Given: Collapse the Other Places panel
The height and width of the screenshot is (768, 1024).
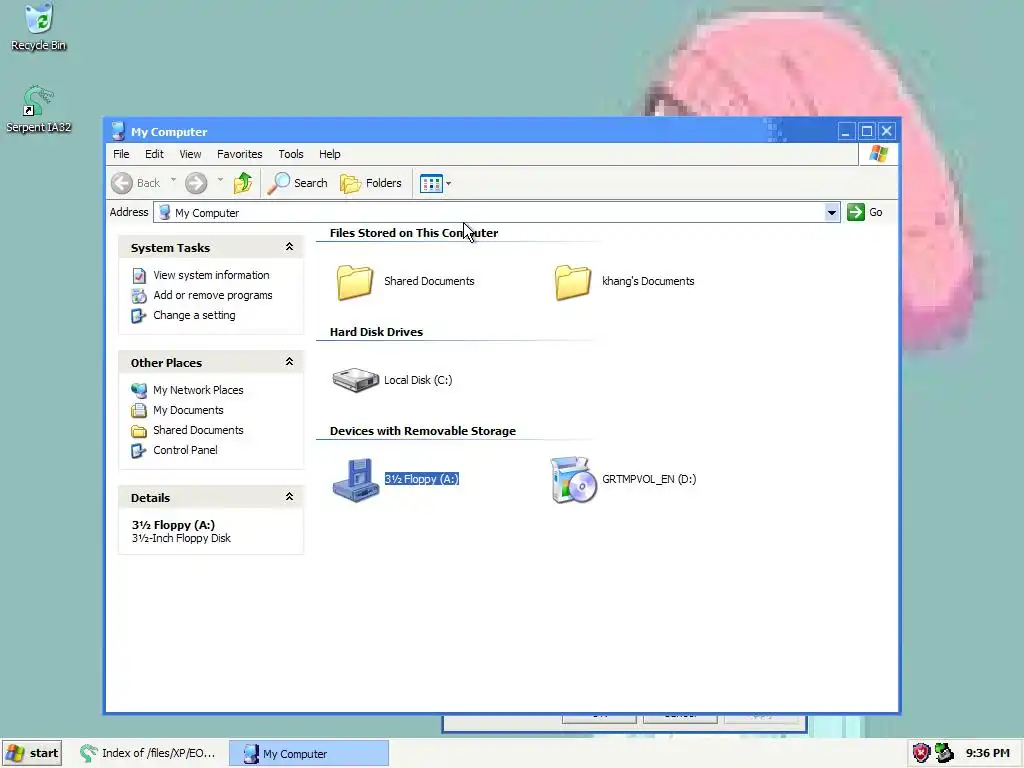Looking at the screenshot, I should coord(289,362).
